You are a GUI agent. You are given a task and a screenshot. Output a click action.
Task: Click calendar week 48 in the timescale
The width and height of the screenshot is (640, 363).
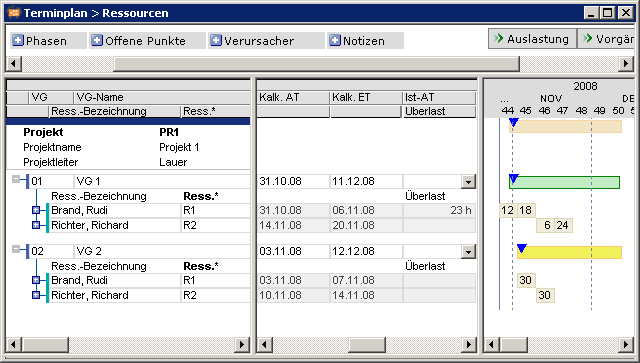click(x=581, y=111)
